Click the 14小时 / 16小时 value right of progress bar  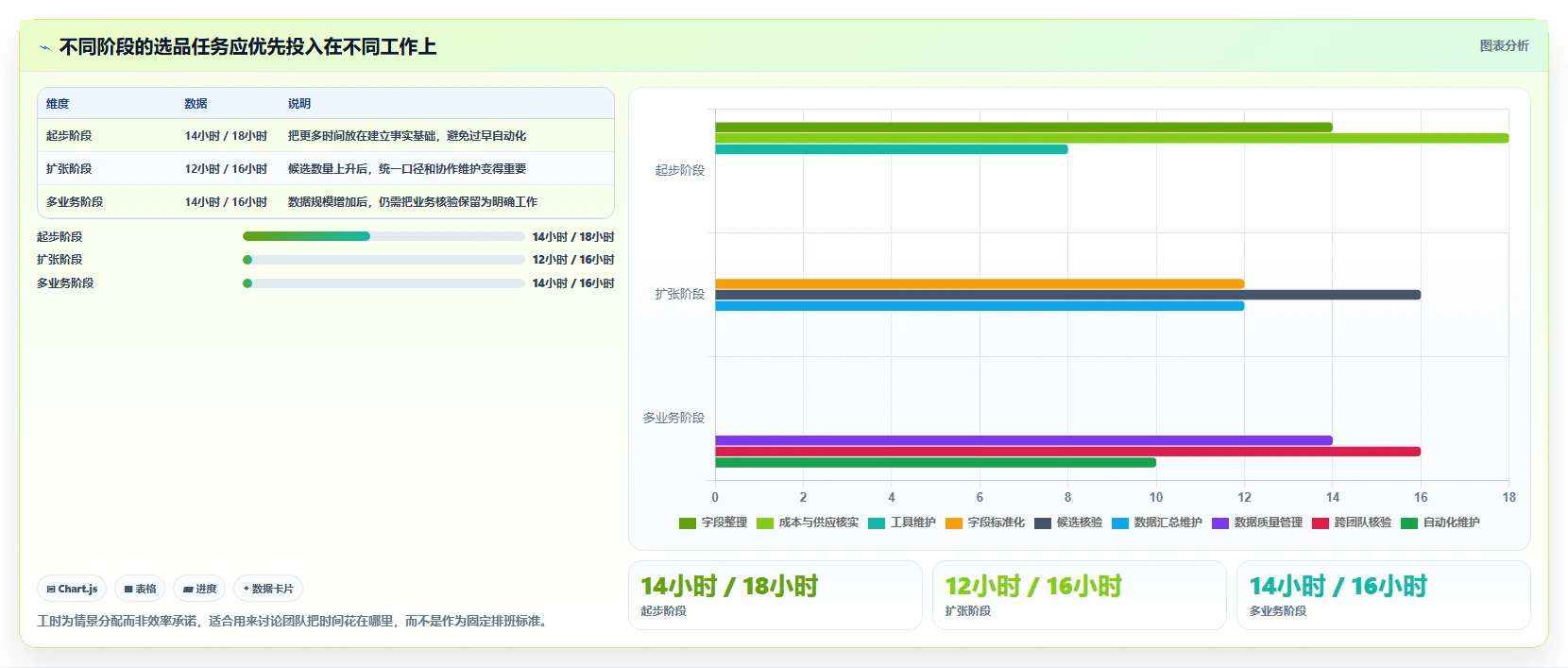[x=573, y=283]
